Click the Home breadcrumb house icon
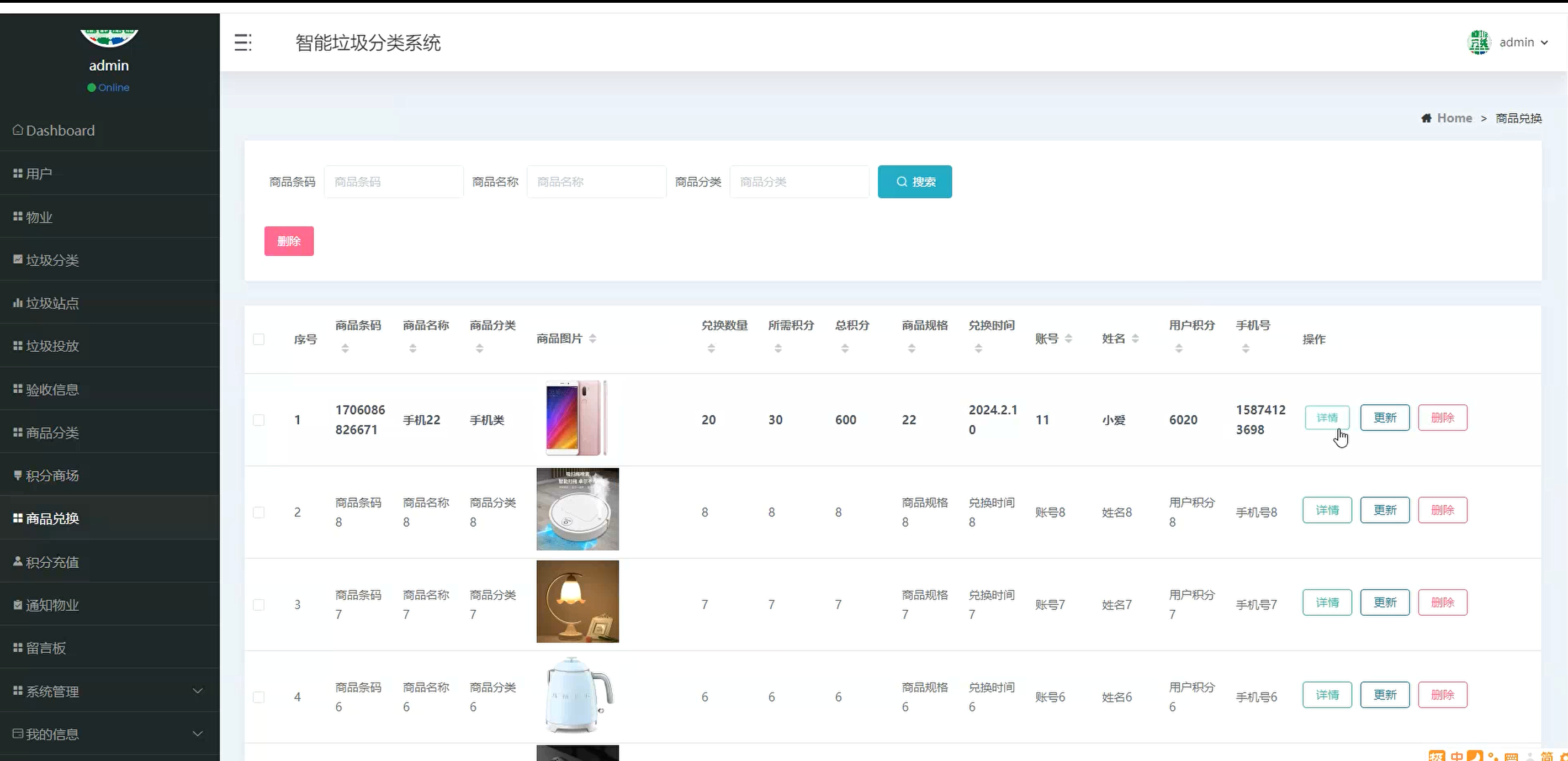The height and width of the screenshot is (761, 1568). point(1426,118)
